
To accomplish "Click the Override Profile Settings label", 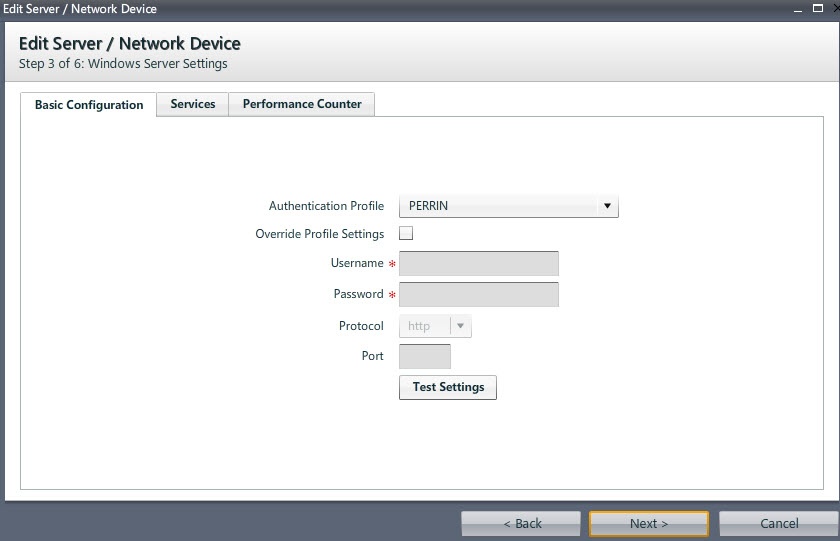I will 320,234.
